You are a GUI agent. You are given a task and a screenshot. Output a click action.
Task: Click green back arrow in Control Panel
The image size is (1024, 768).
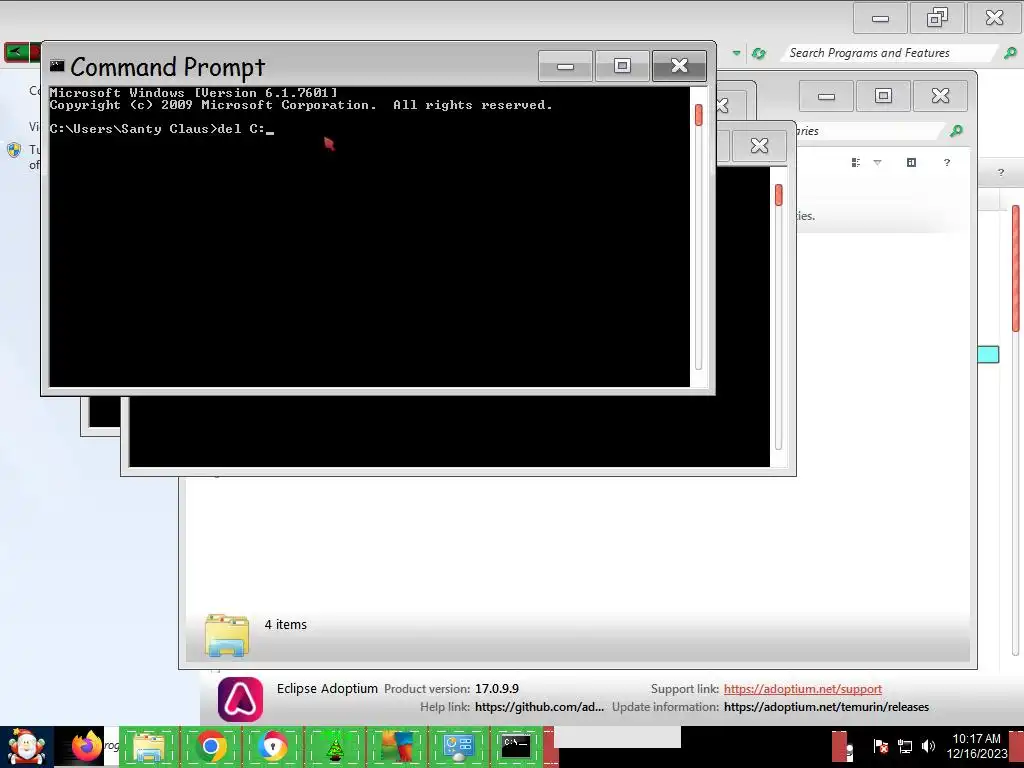click(x=16, y=52)
